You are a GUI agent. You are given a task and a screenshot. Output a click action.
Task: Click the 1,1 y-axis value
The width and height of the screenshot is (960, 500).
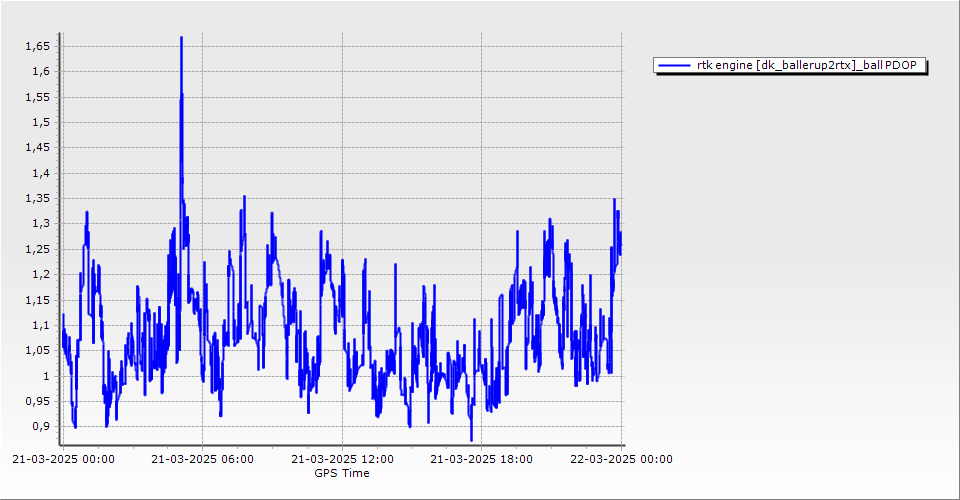pyautogui.click(x=41, y=326)
